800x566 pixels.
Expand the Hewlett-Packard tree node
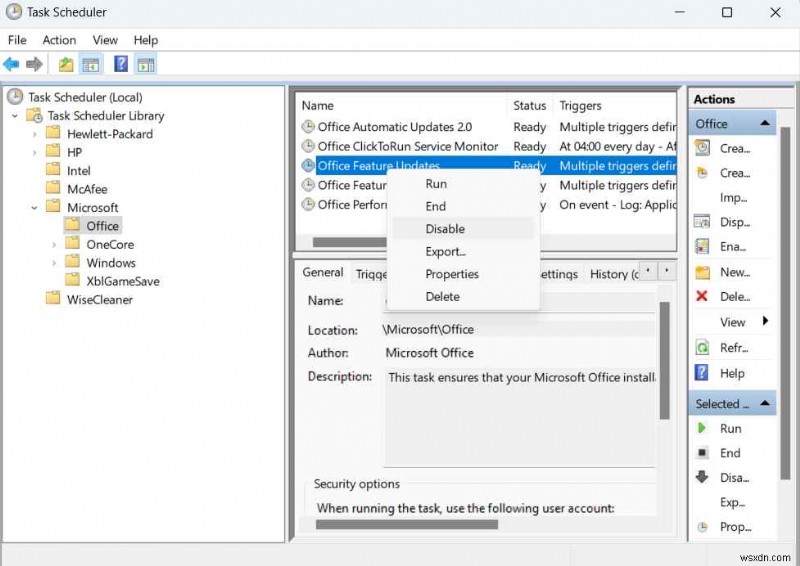pyautogui.click(x=34, y=134)
